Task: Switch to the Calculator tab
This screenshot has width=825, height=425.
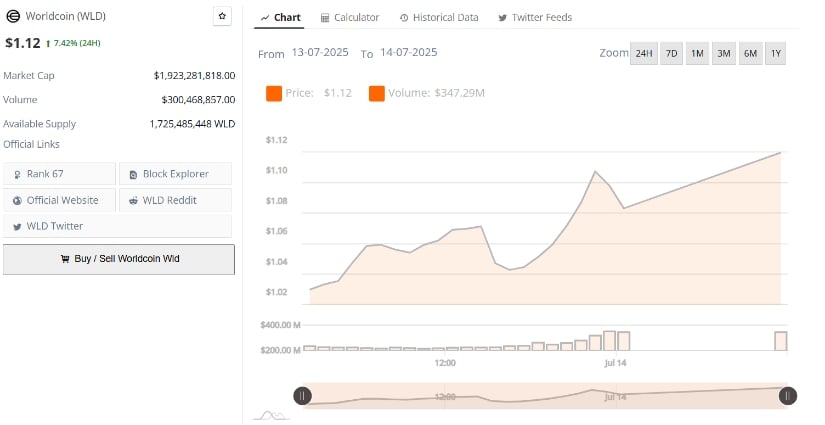Action: 350,17
